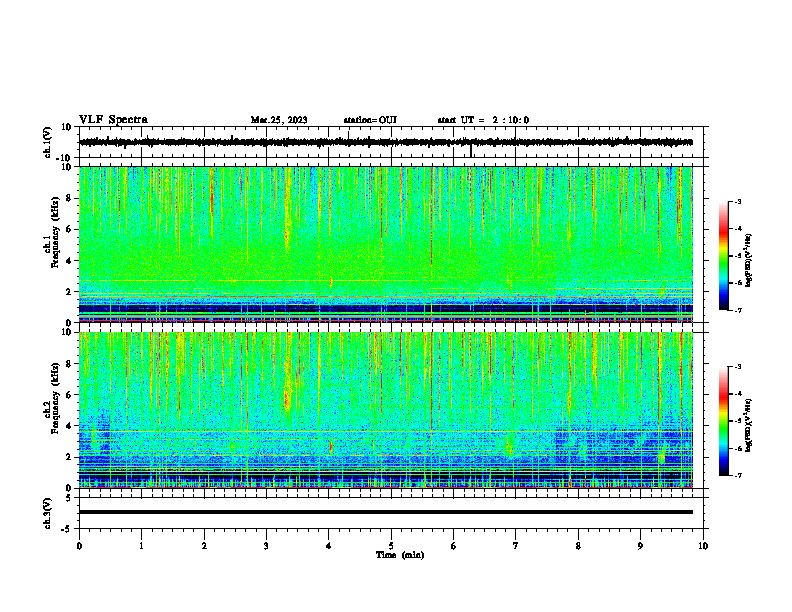Click tick label "4" on the time axis
This screenshot has width=792, height=612.
(329, 546)
